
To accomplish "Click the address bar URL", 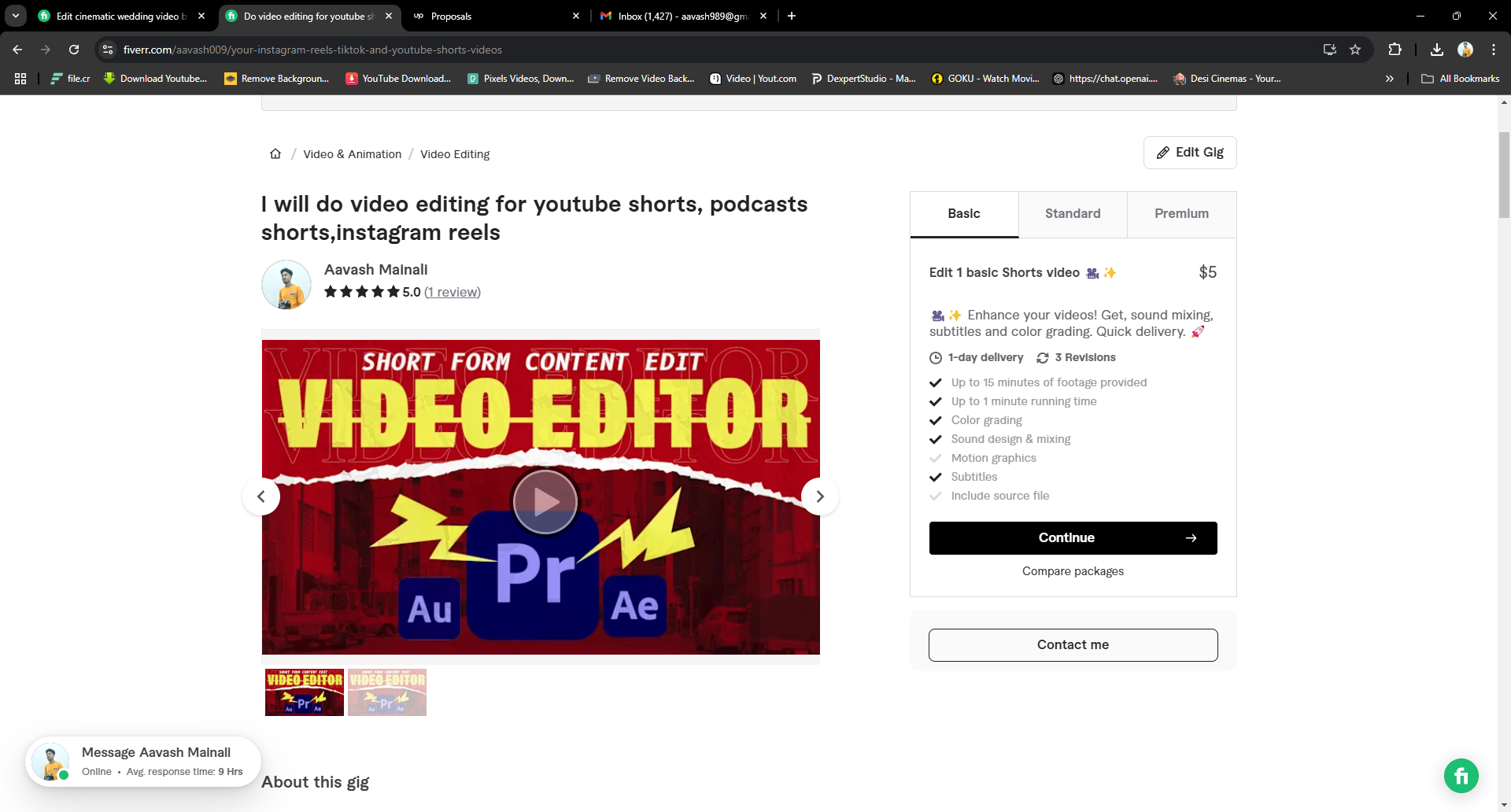I will point(312,50).
